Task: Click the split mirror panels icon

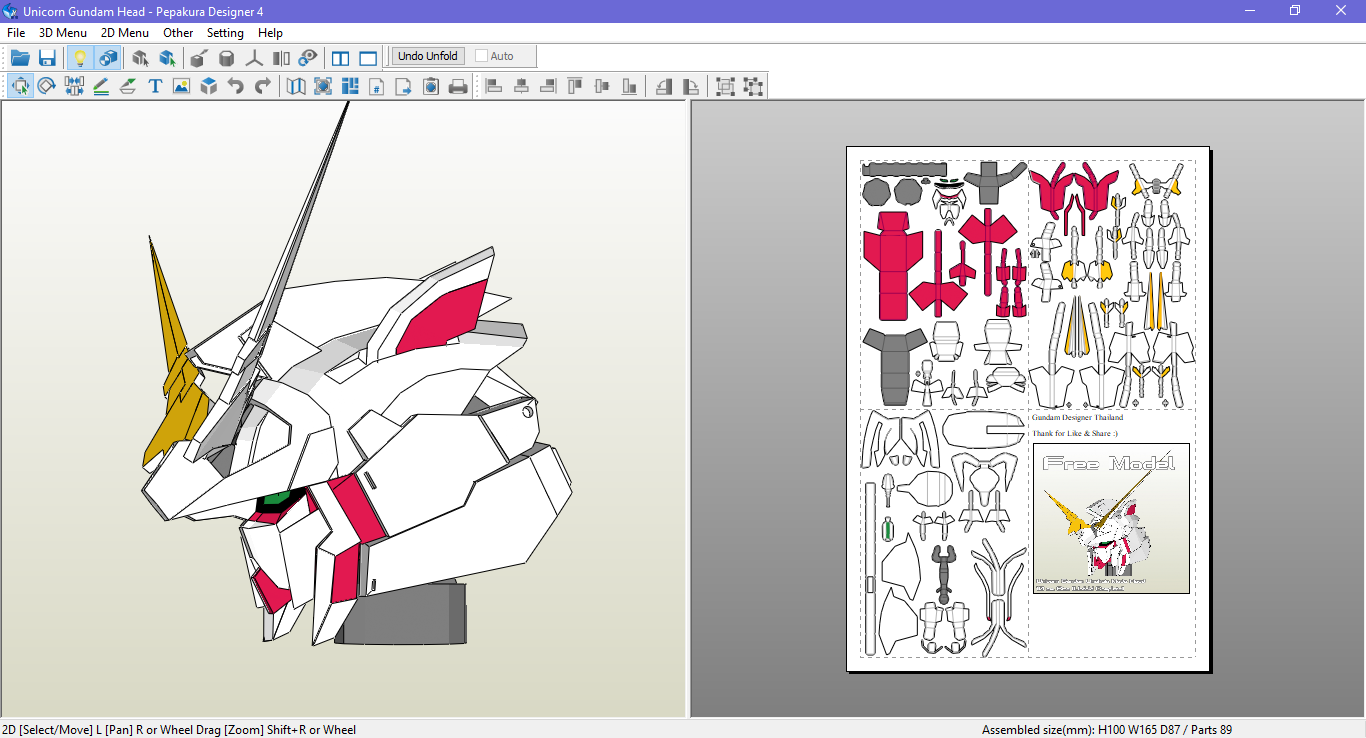Action: tap(281, 58)
